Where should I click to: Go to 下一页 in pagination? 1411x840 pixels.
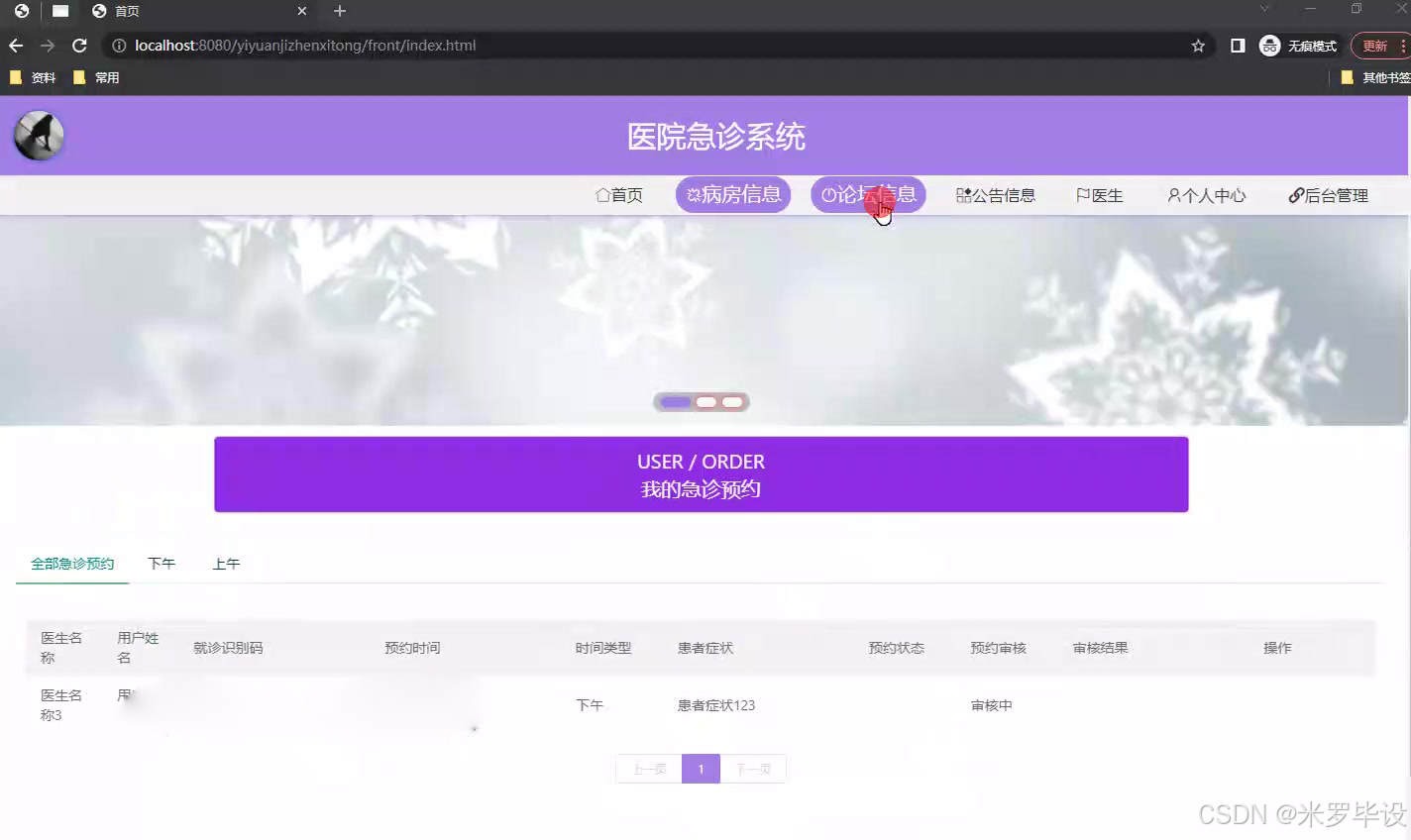click(753, 768)
